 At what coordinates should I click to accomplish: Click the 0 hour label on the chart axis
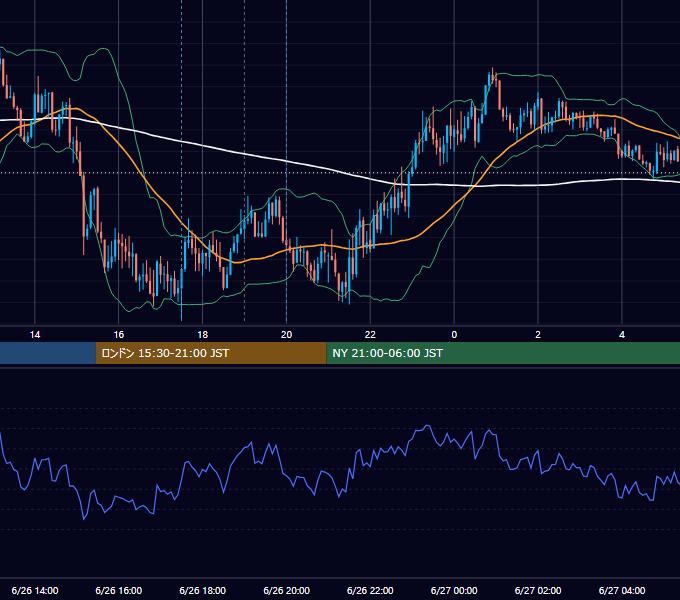tap(454, 335)
